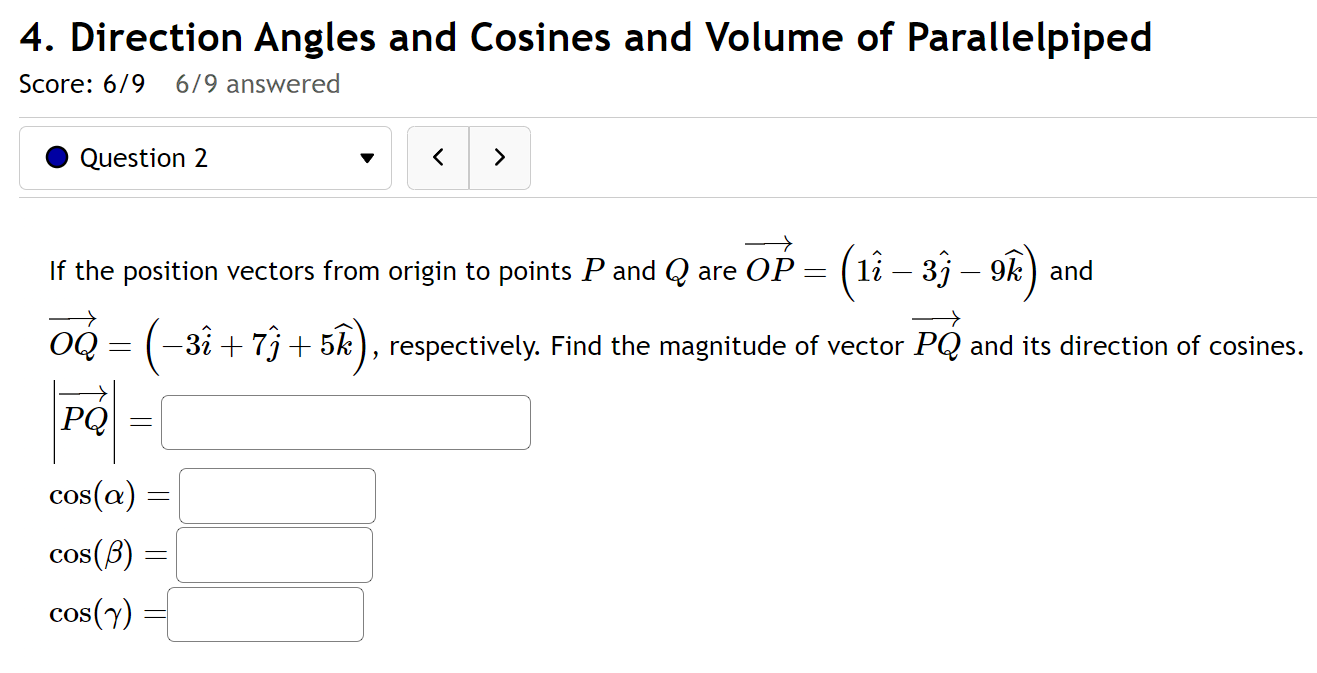Click the cos(β) answer field
The height and width of the screenshot is (673, 1317).
click(273, 554)
